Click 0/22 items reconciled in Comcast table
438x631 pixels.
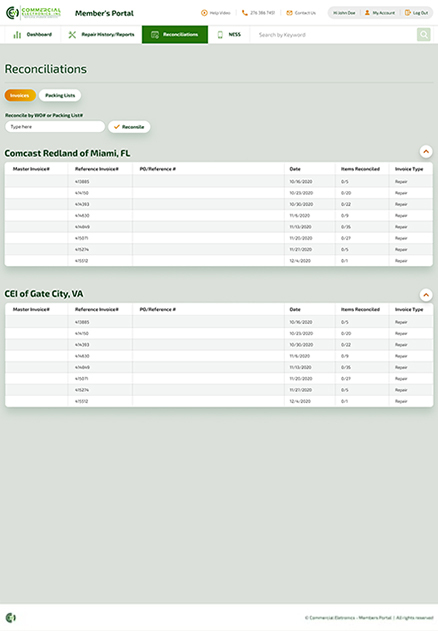[x=346, y=204]
